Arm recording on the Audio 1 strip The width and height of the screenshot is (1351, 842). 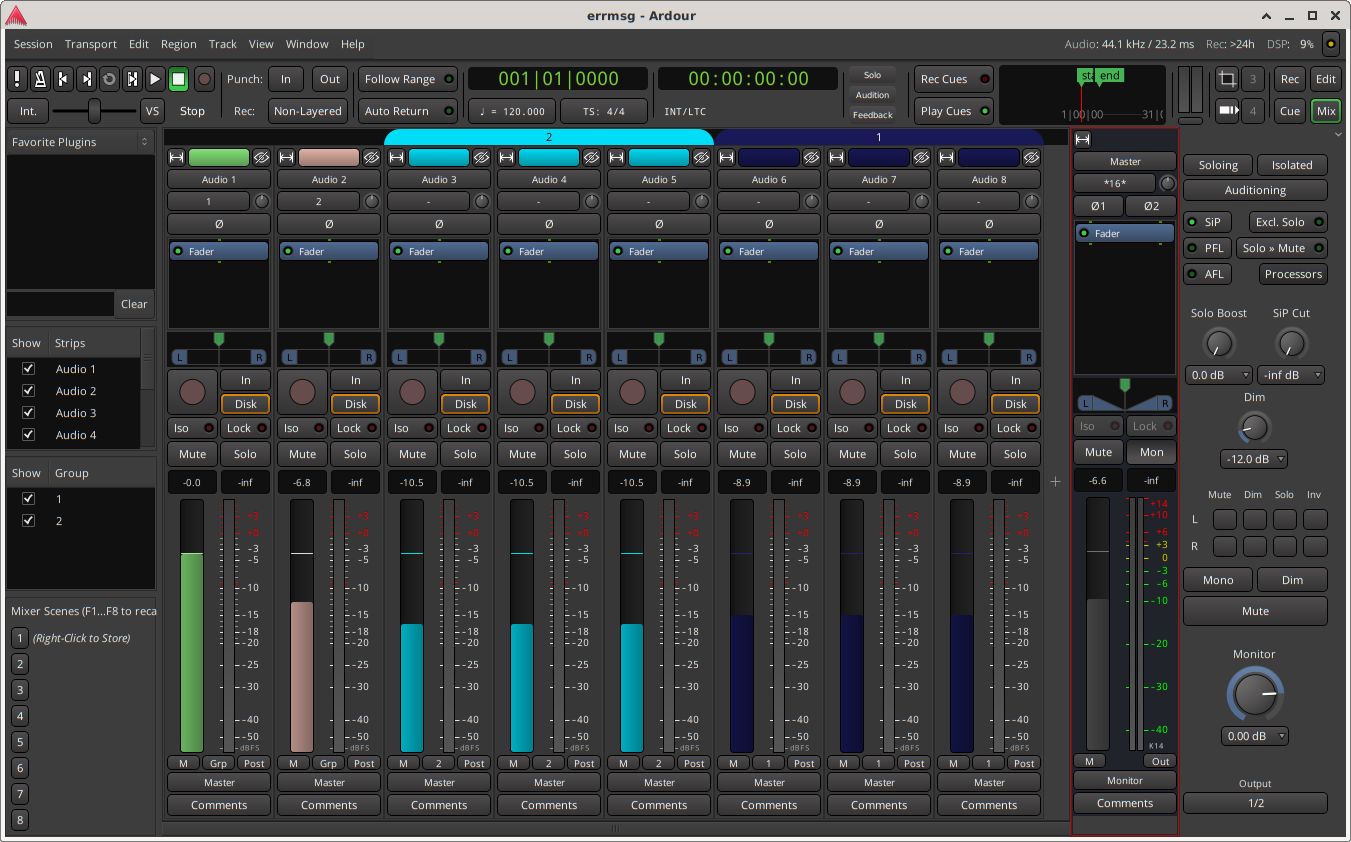(x=192, y=392)
